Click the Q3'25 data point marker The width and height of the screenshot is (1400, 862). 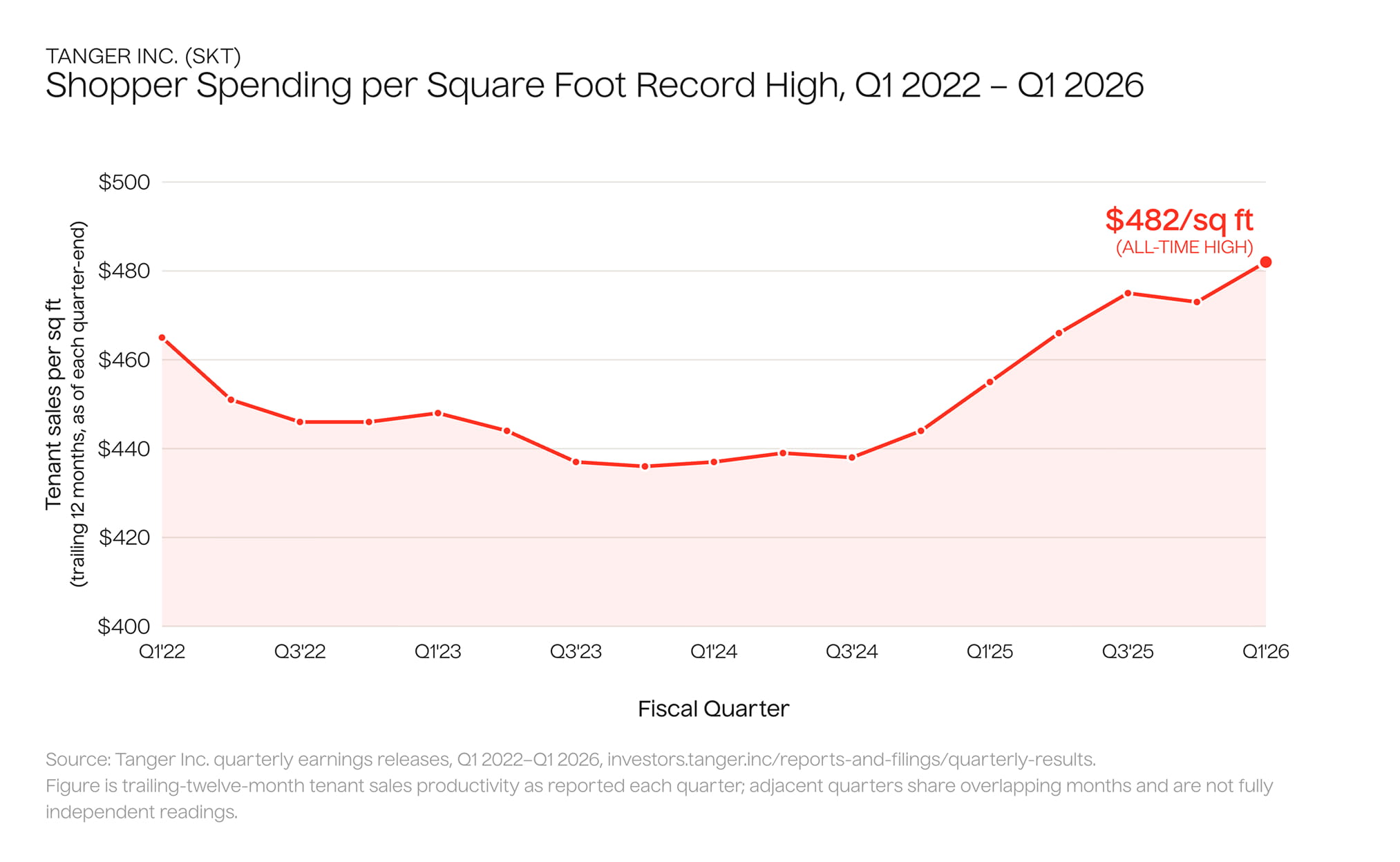pos(1128,294)
